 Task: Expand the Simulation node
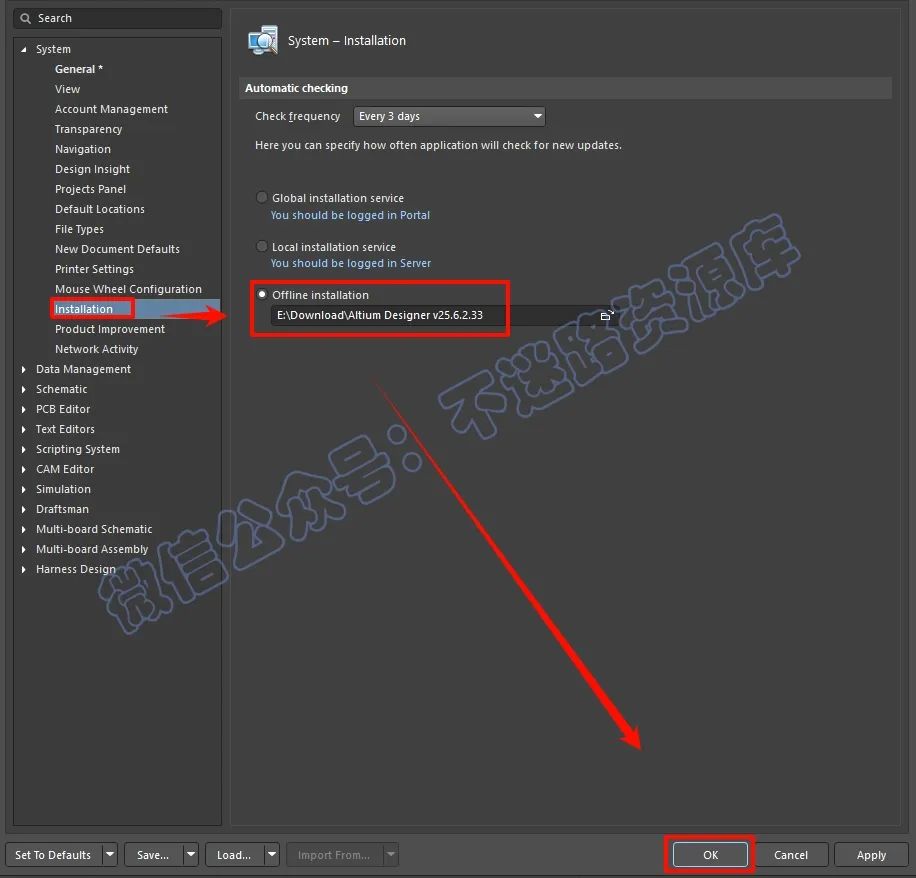click(23, 490)
